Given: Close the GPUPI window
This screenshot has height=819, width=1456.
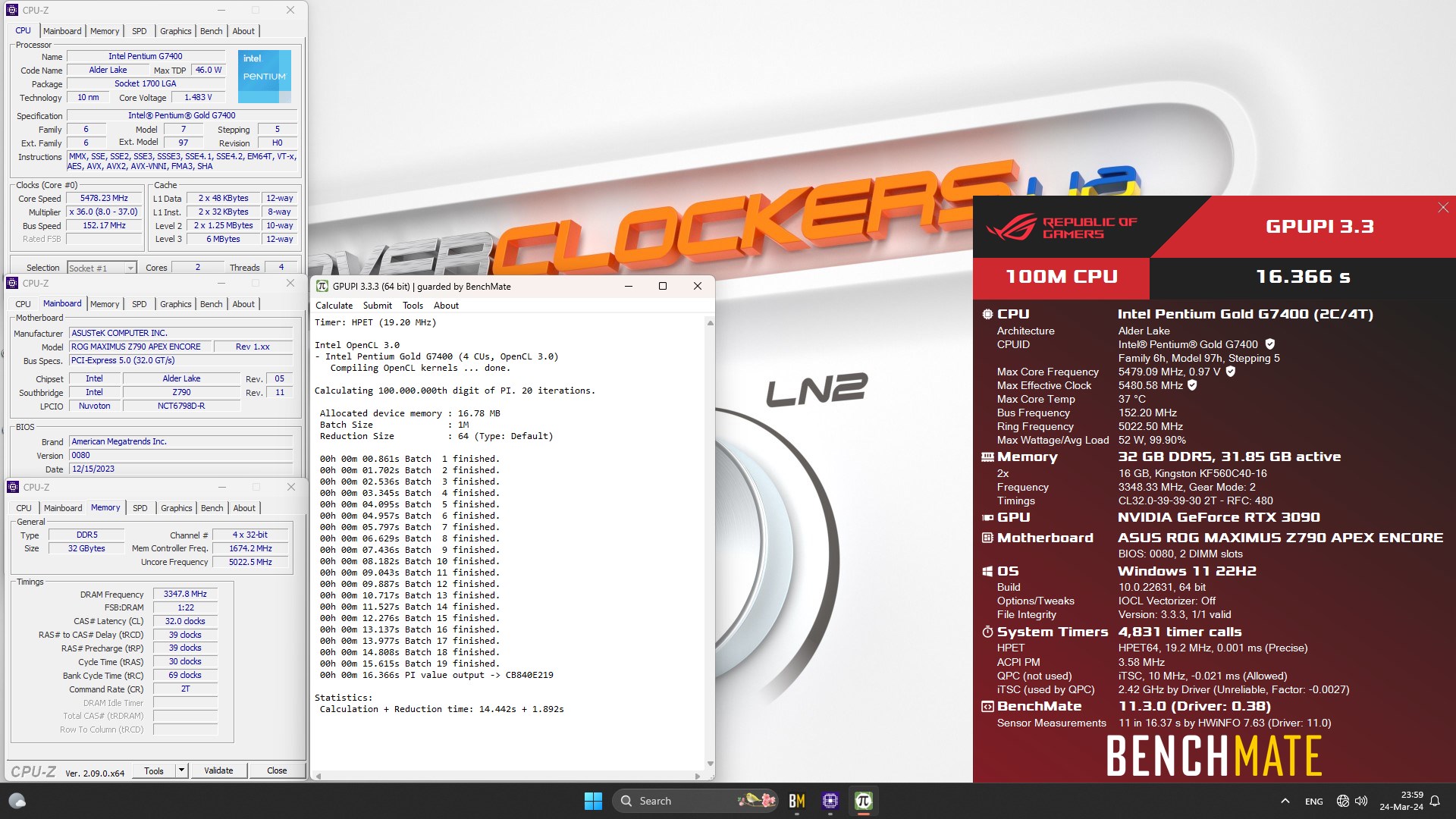Looking at the screenshot, I should [698, 287].
